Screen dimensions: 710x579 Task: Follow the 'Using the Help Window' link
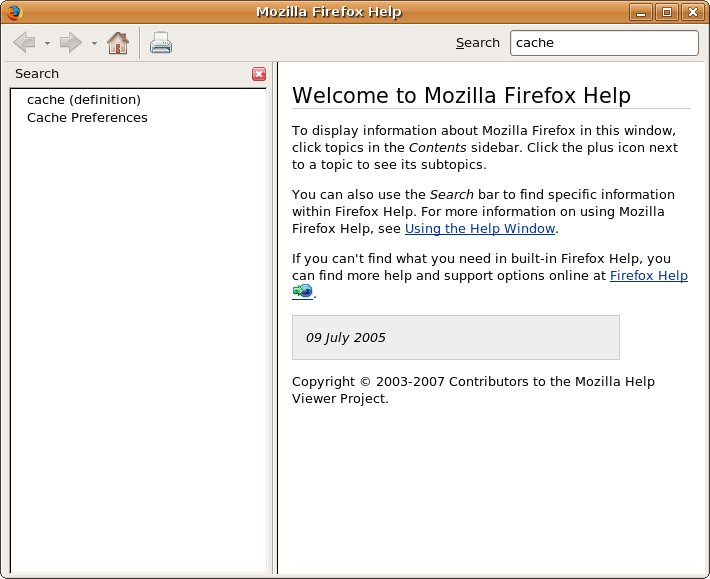[480, 229]
